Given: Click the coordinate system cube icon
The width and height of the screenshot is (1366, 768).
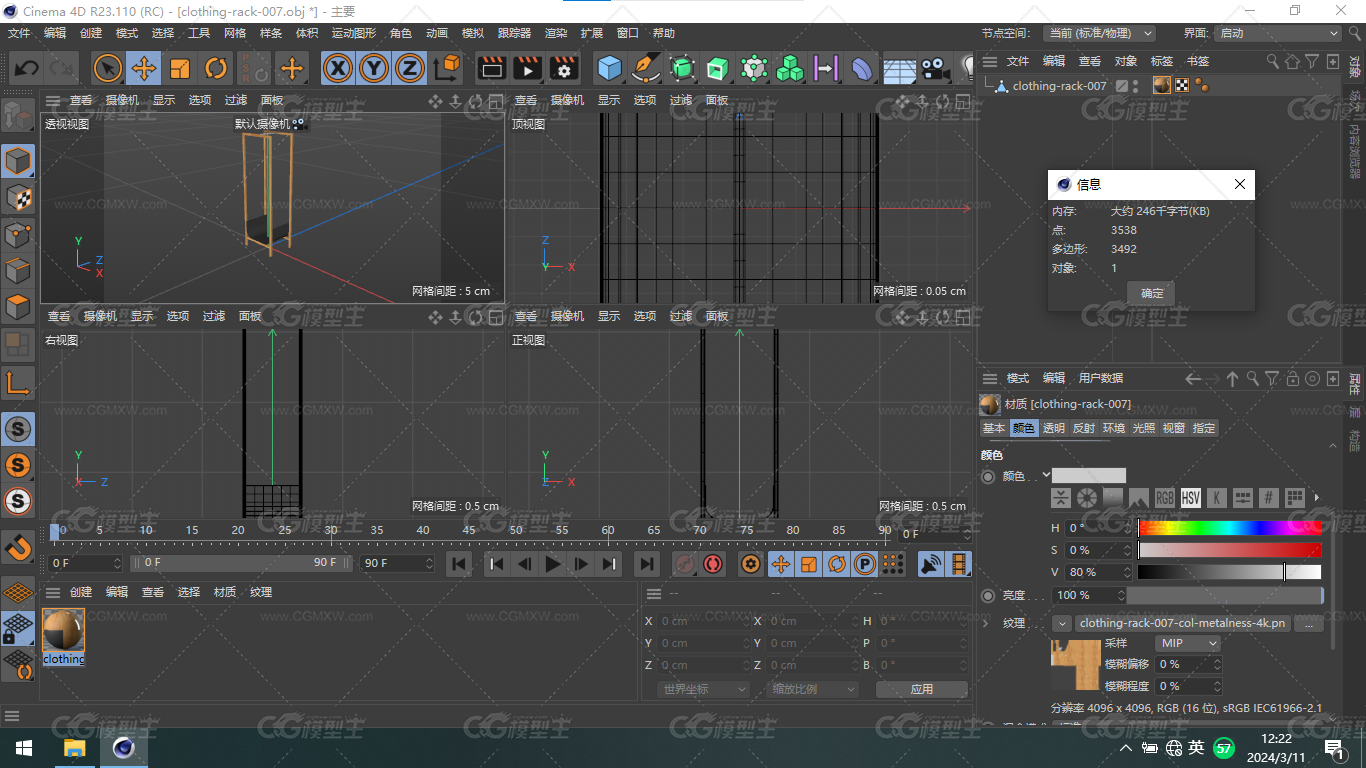Looking at the screenshot, I should pyautogui.click(x=448, y=68).
